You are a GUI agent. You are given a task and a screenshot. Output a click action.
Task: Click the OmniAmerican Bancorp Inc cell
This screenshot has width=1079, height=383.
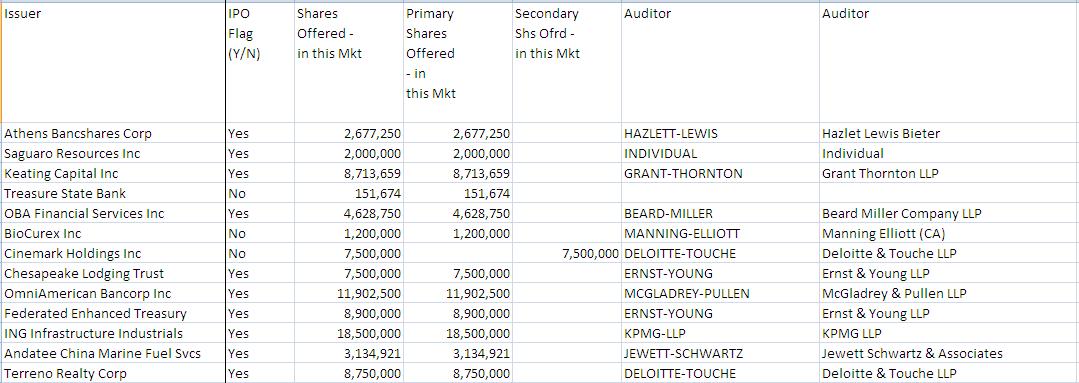114,293
